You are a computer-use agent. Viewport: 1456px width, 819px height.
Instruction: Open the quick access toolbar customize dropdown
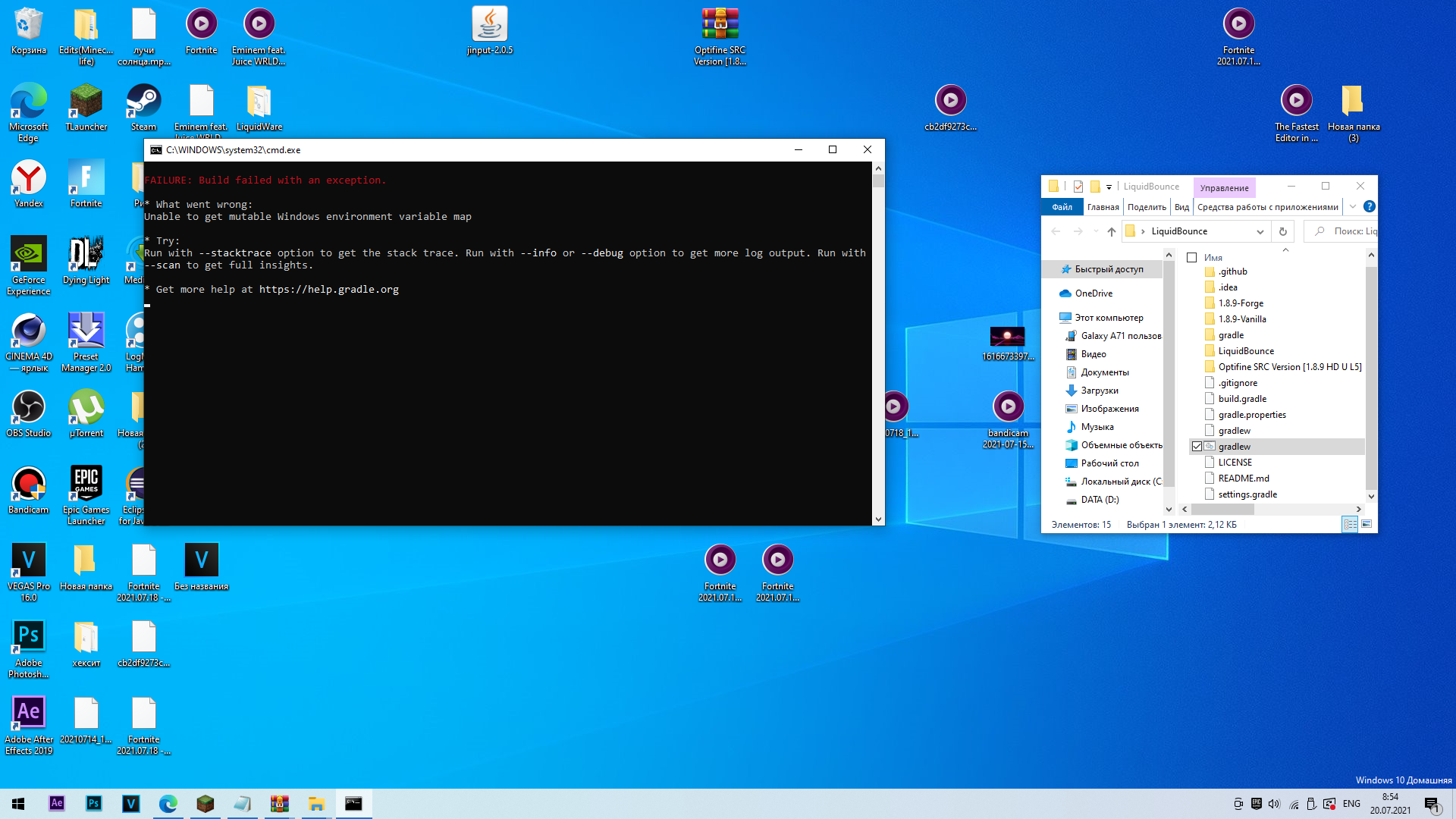pyautogui.click(x=1109, y=187)
